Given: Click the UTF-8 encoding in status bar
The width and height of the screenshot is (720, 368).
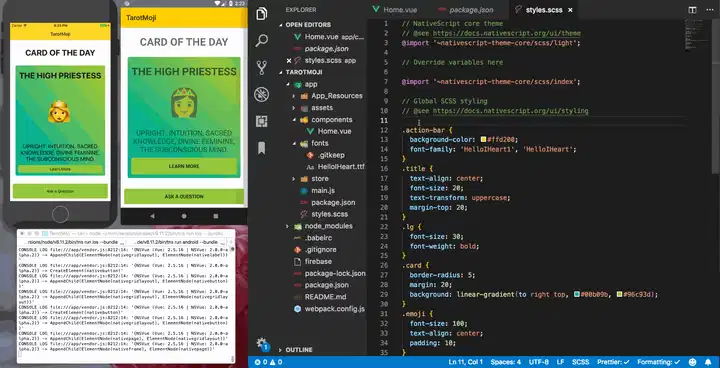Looking at the screenshot, I should [x=539, y=362].
